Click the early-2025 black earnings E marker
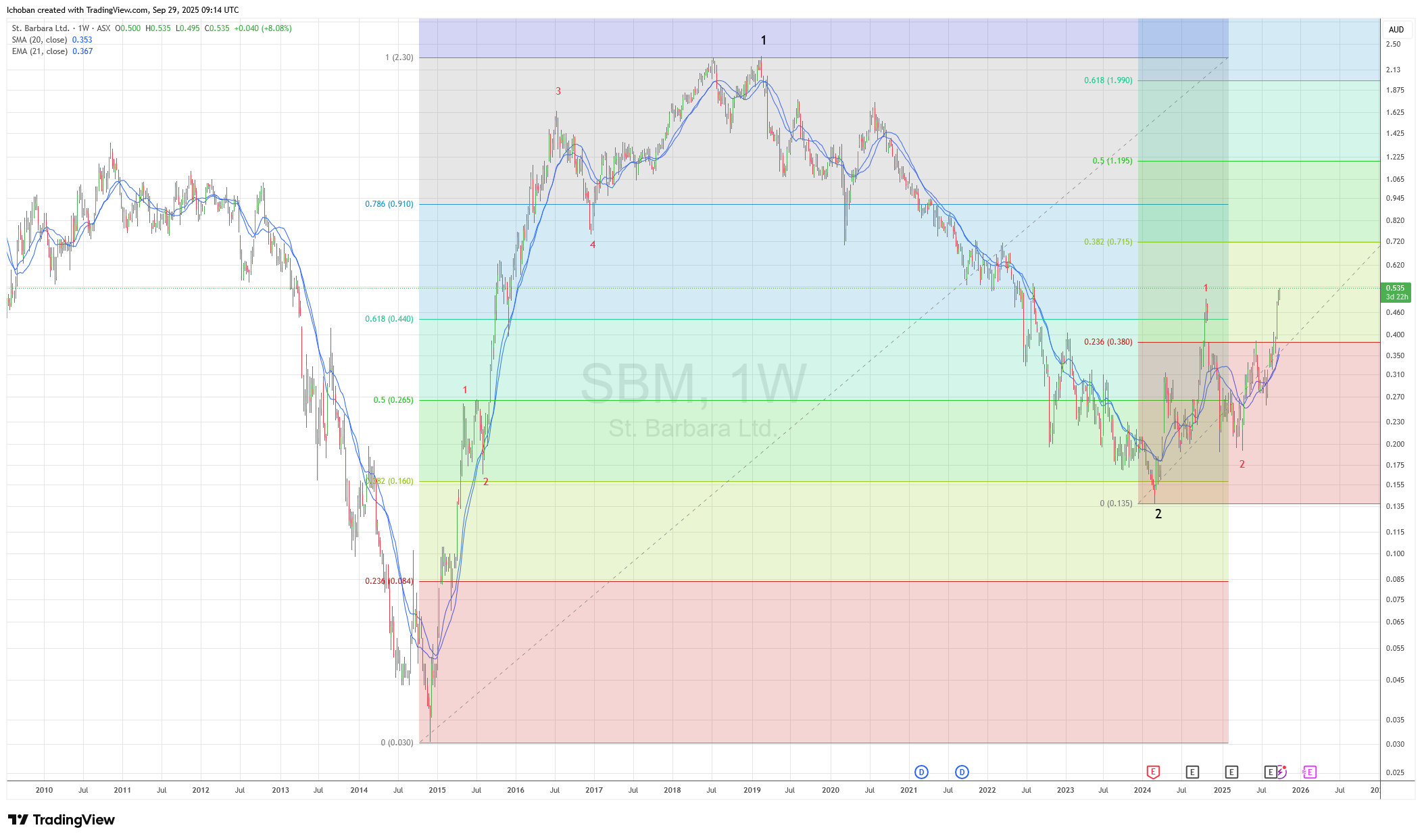Screen dimensions: 1422x840 (1231, 772)
